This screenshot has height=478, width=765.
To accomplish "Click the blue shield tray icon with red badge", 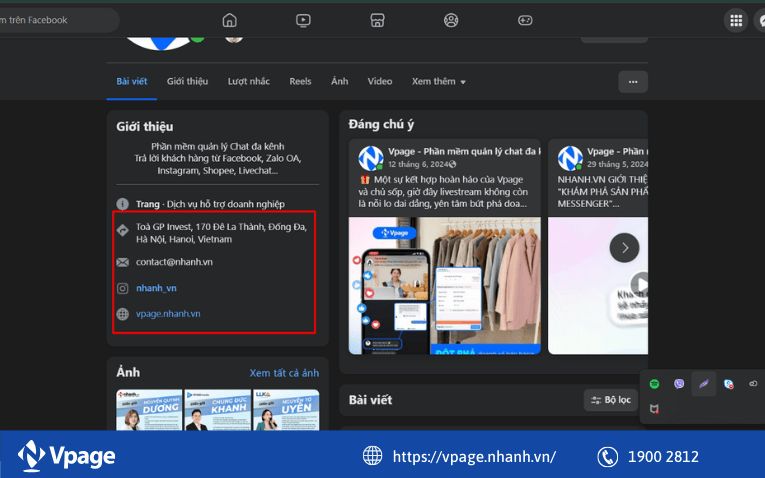I will tap(728, 384).
